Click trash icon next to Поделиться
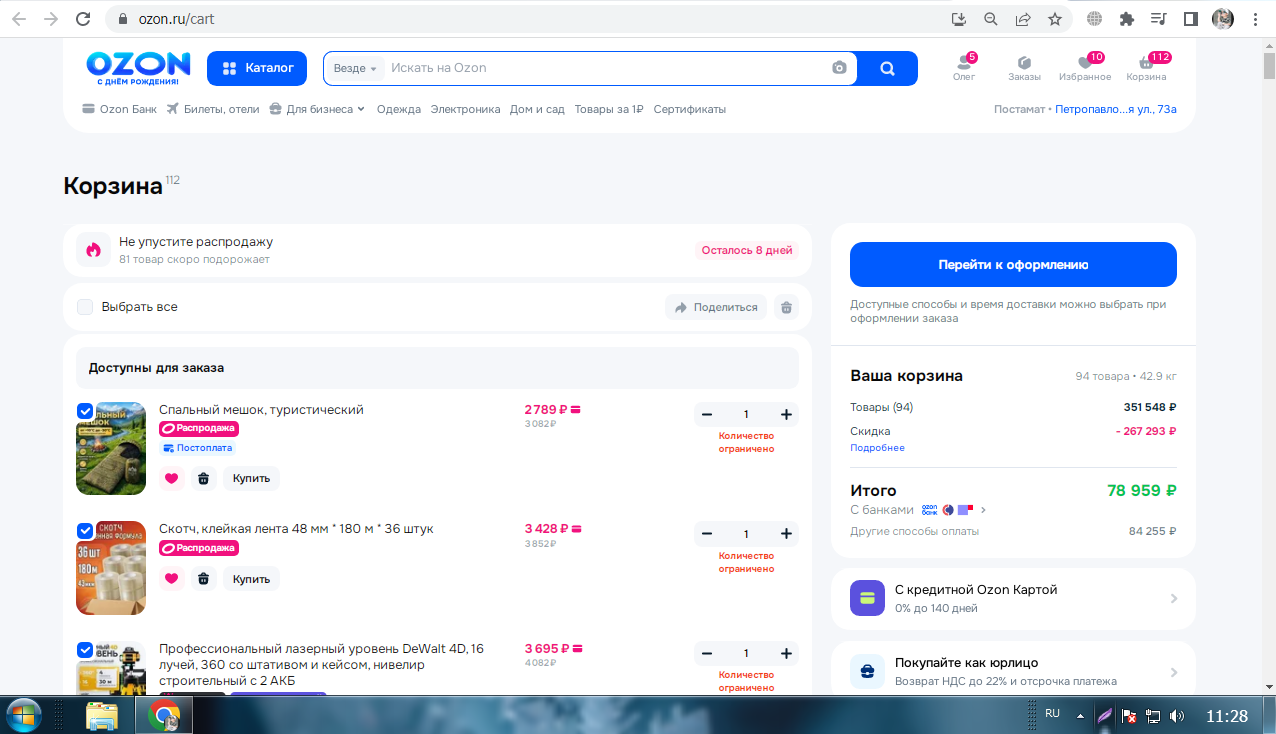 pyautogui.click(x=786, y=307)
